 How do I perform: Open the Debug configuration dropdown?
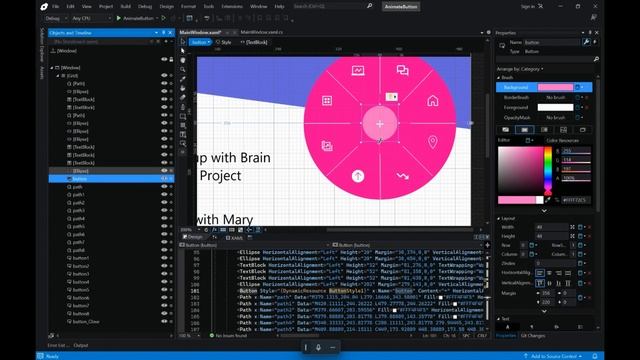point(56,18)
